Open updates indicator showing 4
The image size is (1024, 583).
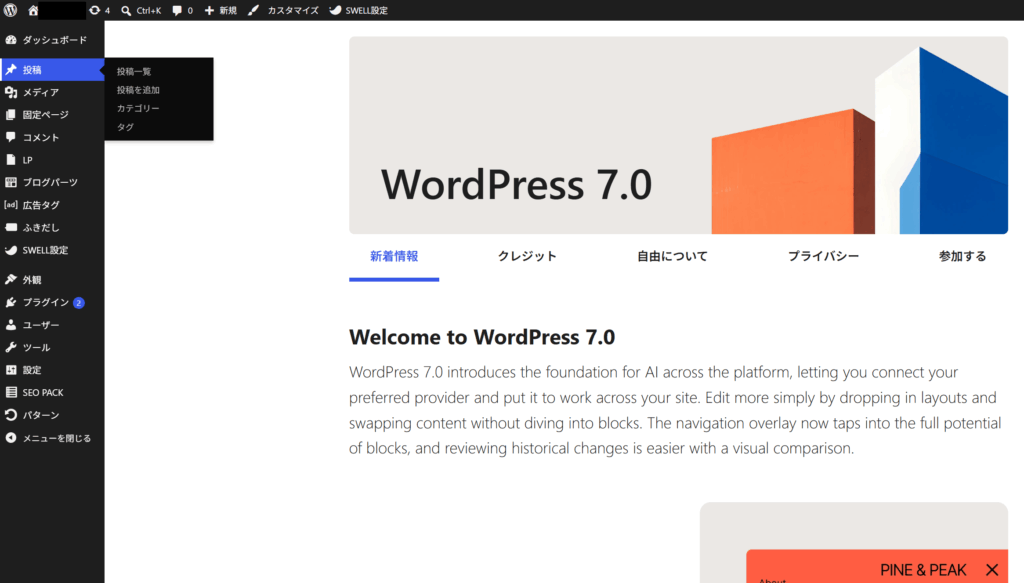coord(99,10)
